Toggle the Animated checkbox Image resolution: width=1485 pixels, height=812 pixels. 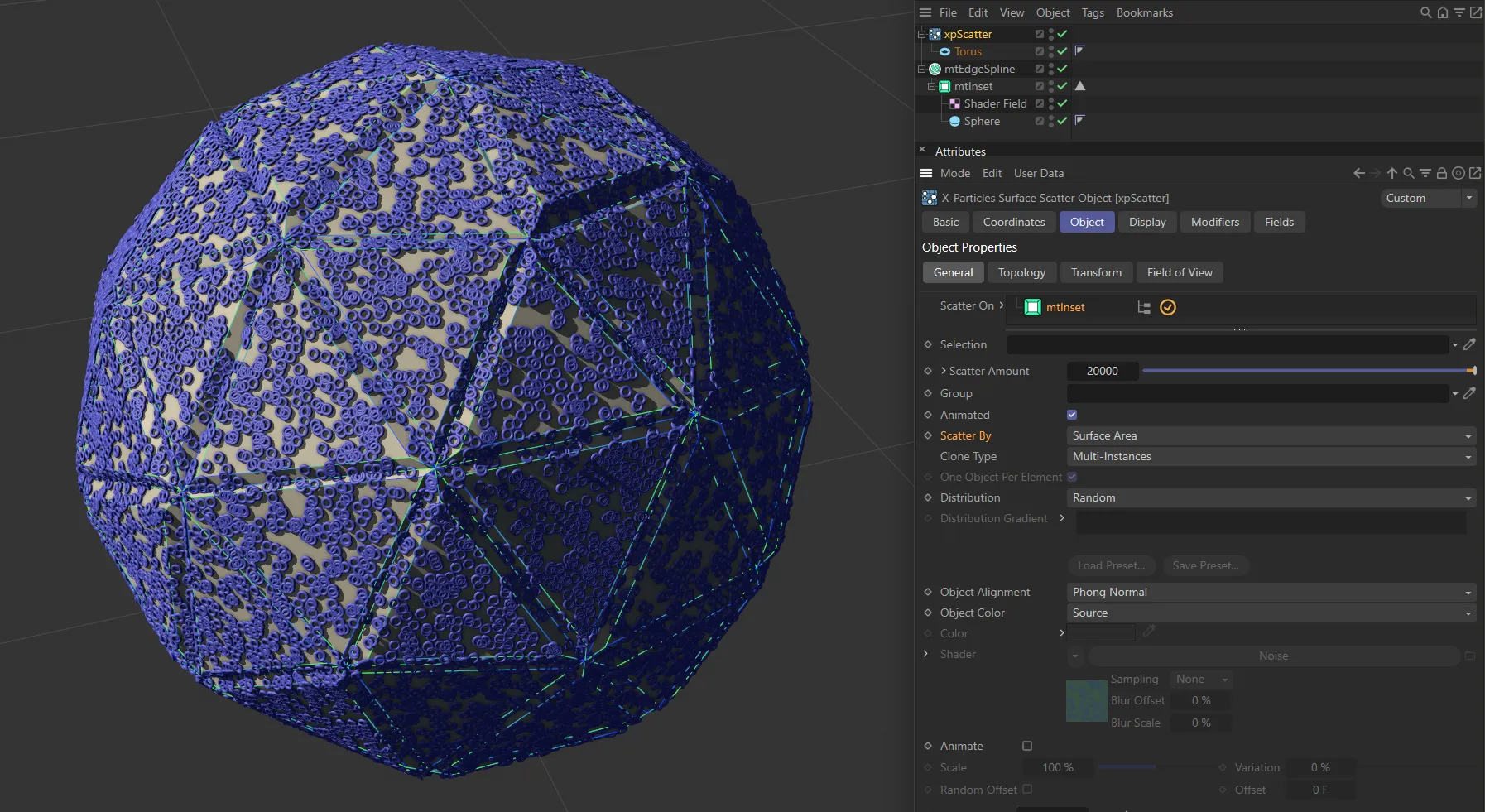1071,415
